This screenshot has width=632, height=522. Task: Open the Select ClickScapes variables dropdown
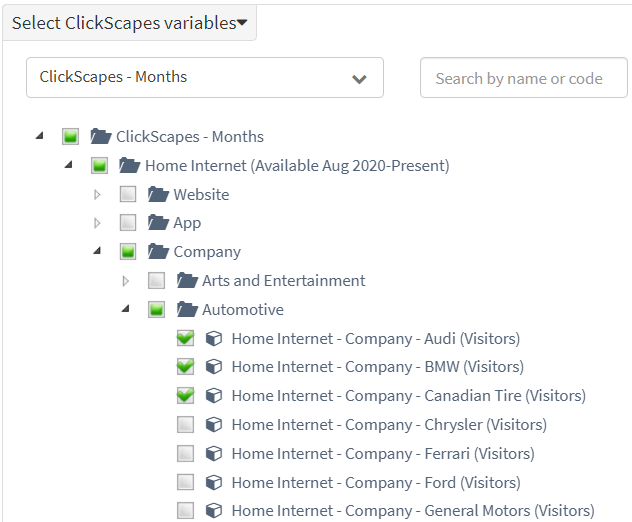point(129,23)
